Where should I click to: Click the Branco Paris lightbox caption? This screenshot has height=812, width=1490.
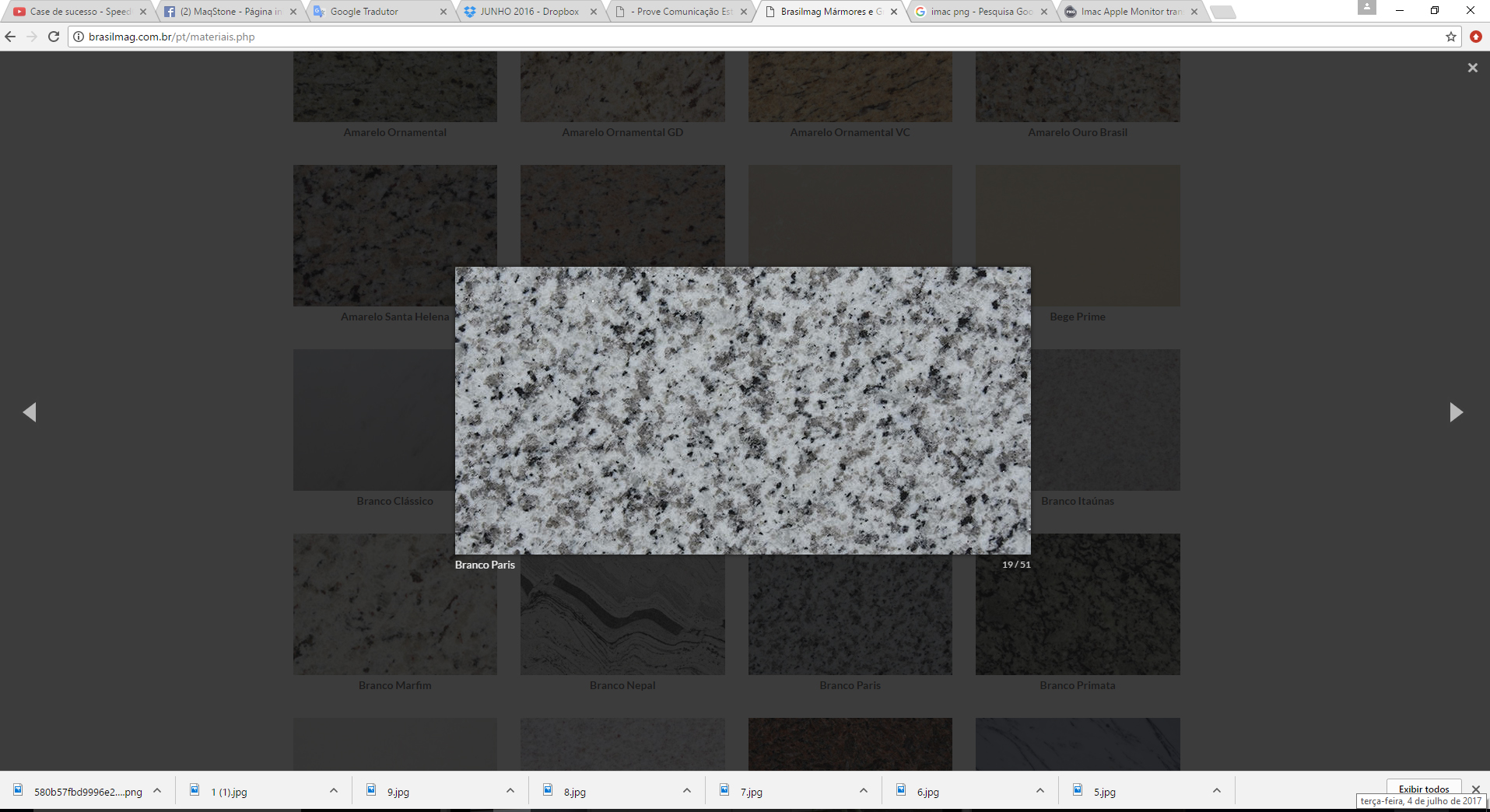(485, 565)
